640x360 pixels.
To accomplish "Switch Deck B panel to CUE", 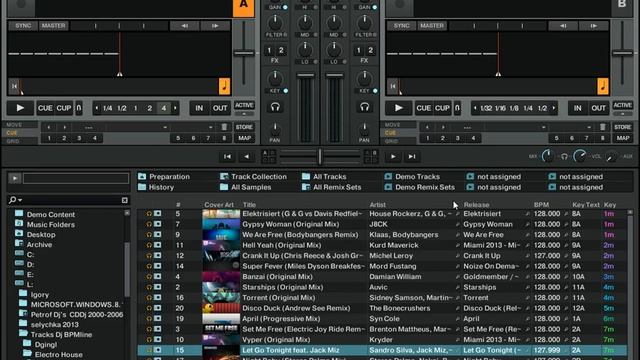I will pos(390,133).
